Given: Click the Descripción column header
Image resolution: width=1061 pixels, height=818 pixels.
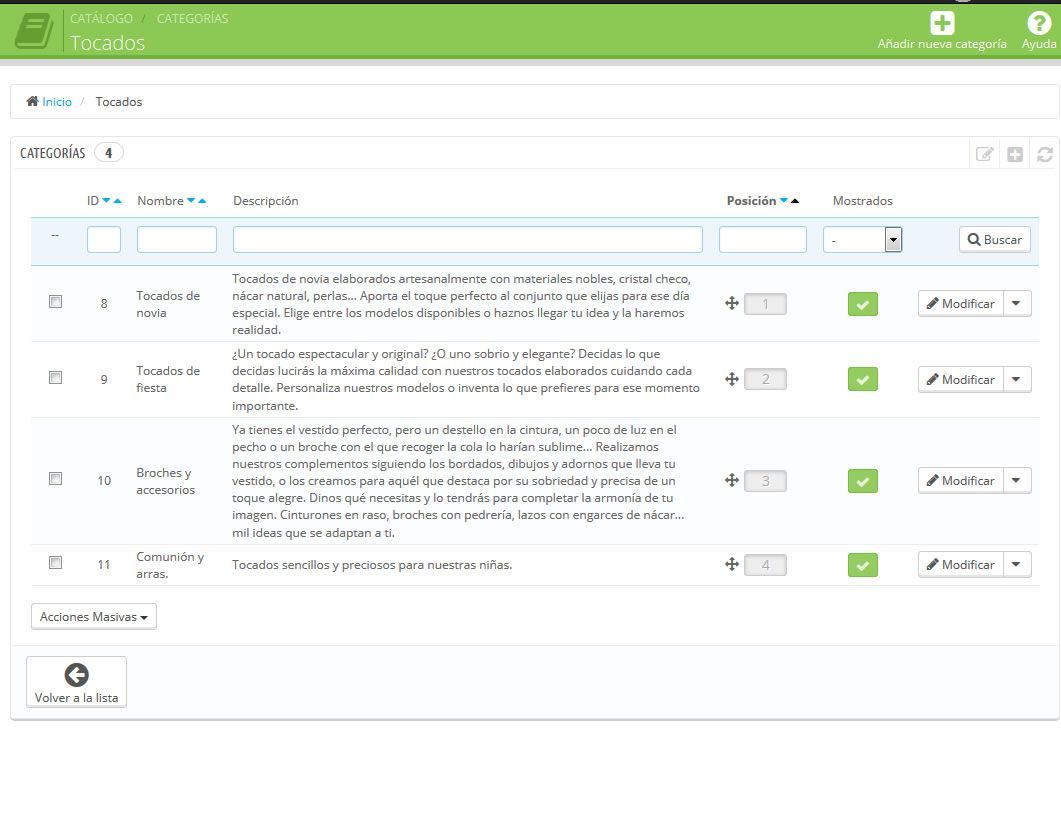Looking at the screenshot, I should click(266, 200).
